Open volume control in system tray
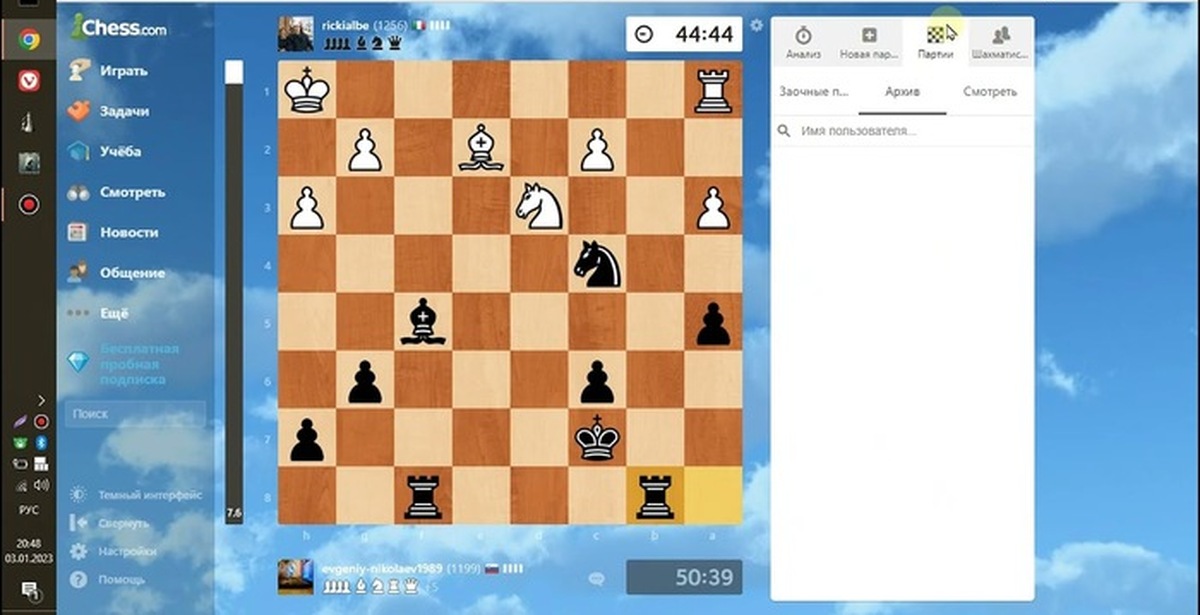 coord(41,485)
